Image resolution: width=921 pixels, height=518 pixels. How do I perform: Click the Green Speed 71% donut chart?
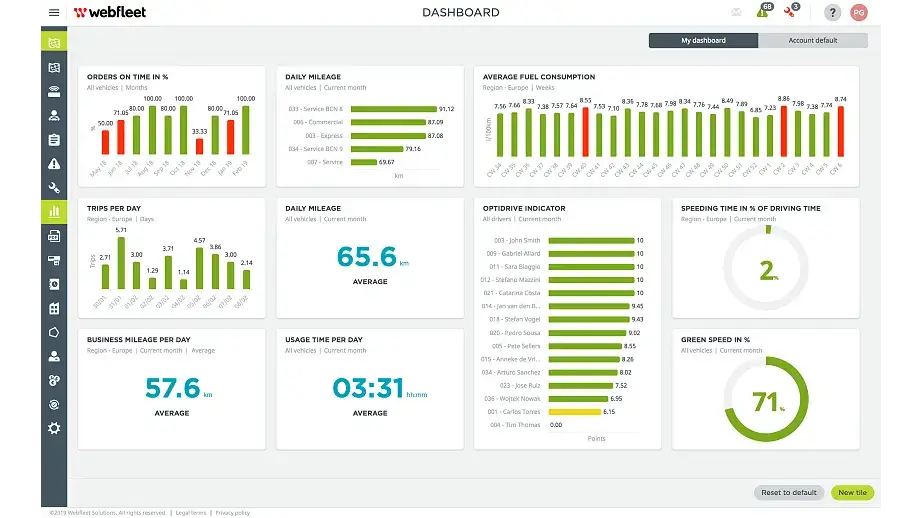[x=765, y=401]
